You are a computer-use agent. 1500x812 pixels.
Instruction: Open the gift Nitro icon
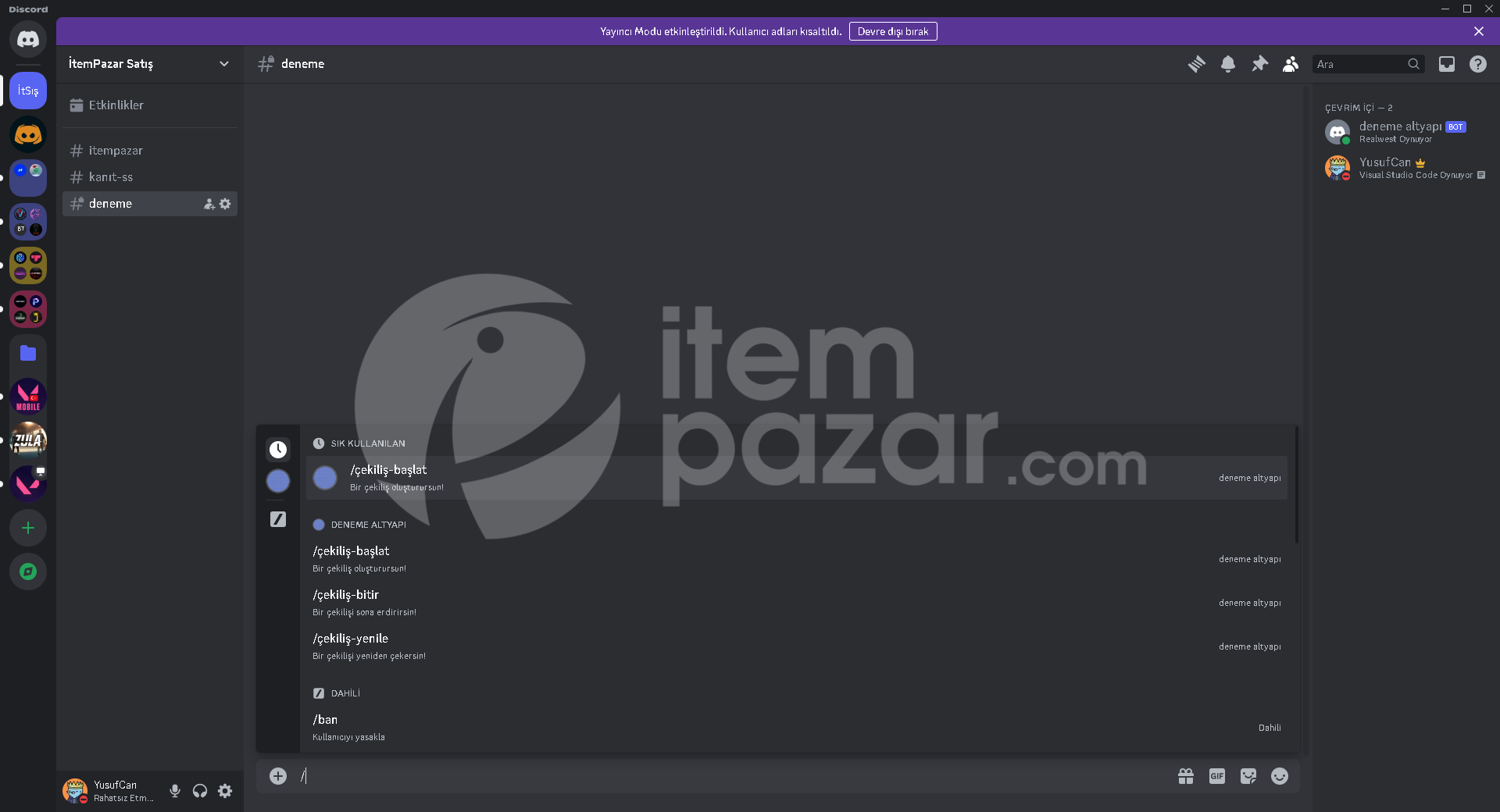point(1186,776)
